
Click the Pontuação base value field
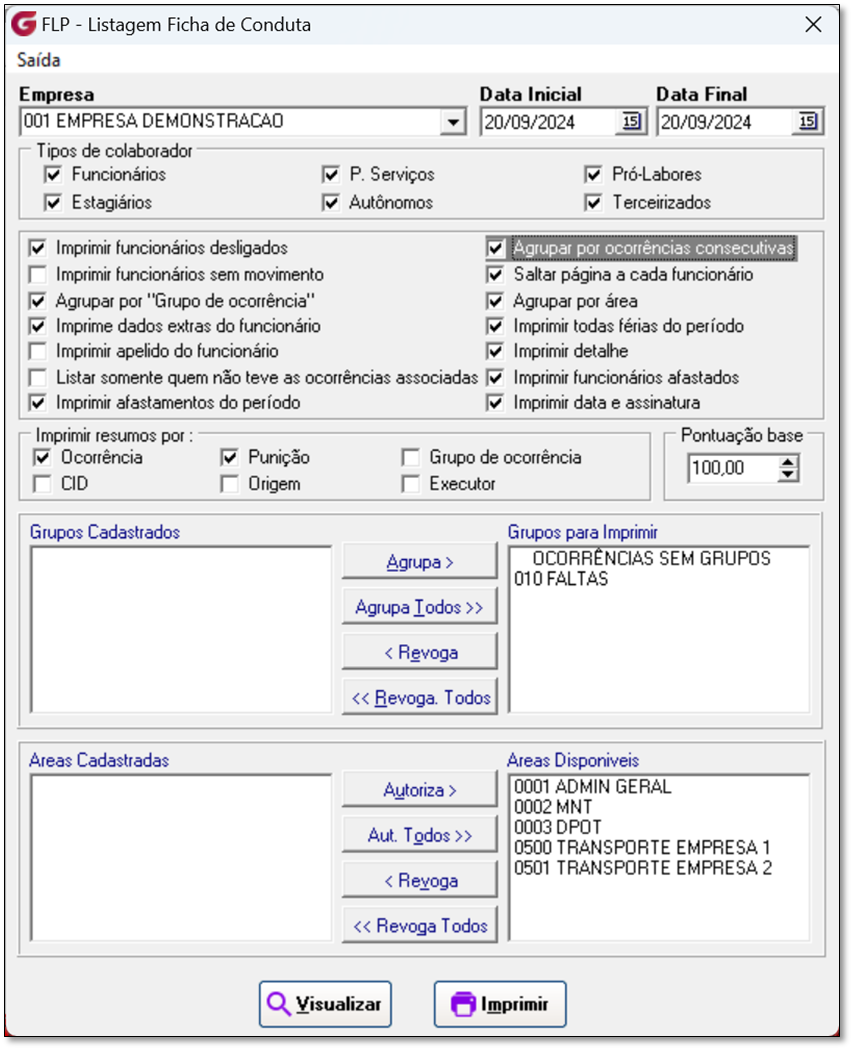pyautogui.click(x=733, y=468)
